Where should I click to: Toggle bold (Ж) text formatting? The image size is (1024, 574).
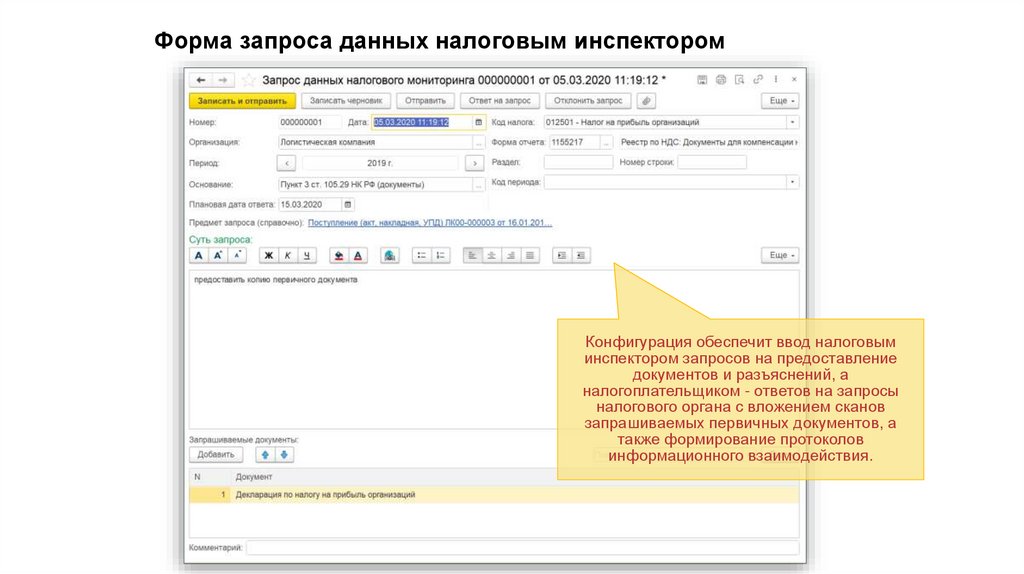click(x=268, y=256)
